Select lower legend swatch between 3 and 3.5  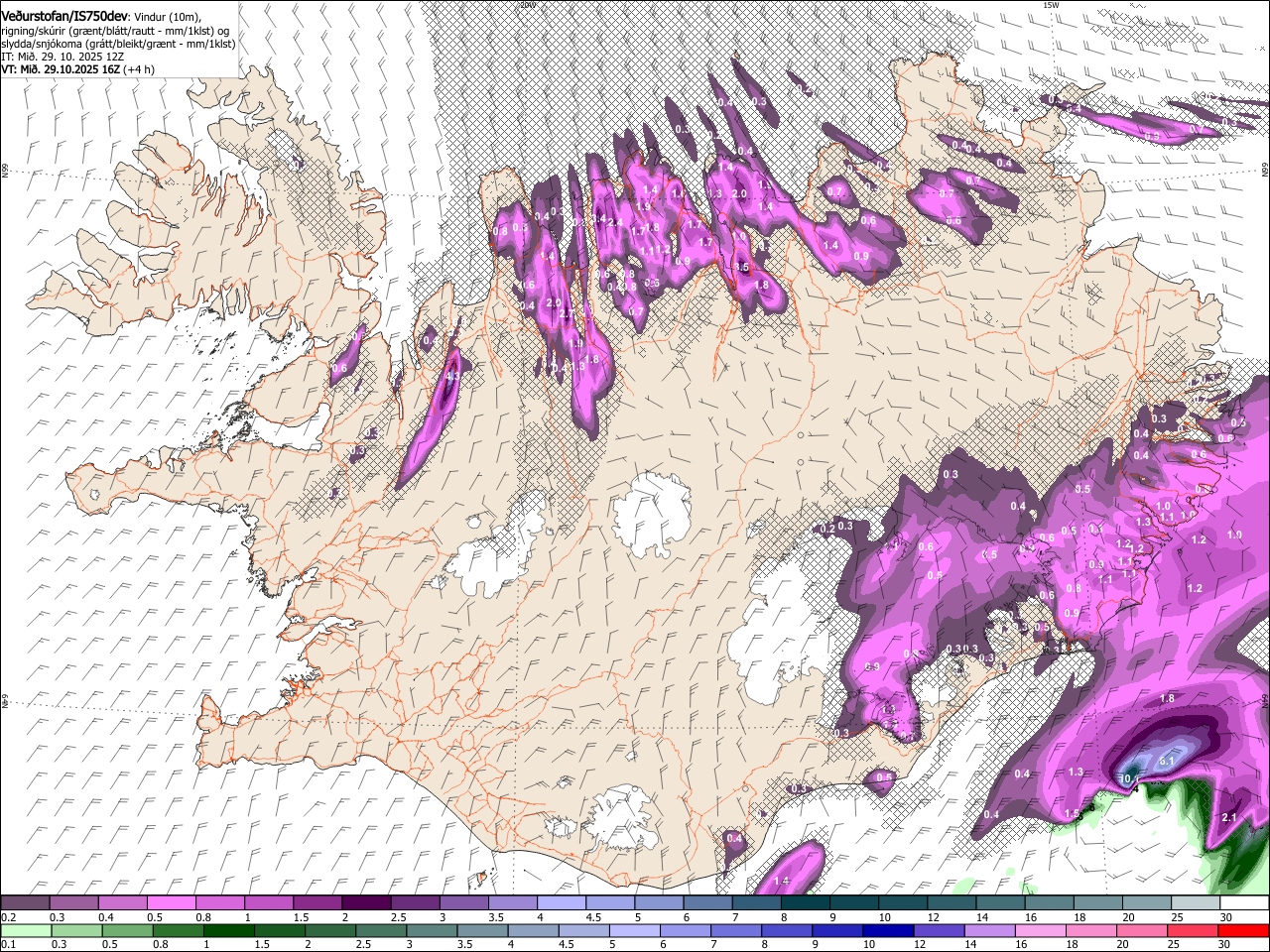[433, 931]
